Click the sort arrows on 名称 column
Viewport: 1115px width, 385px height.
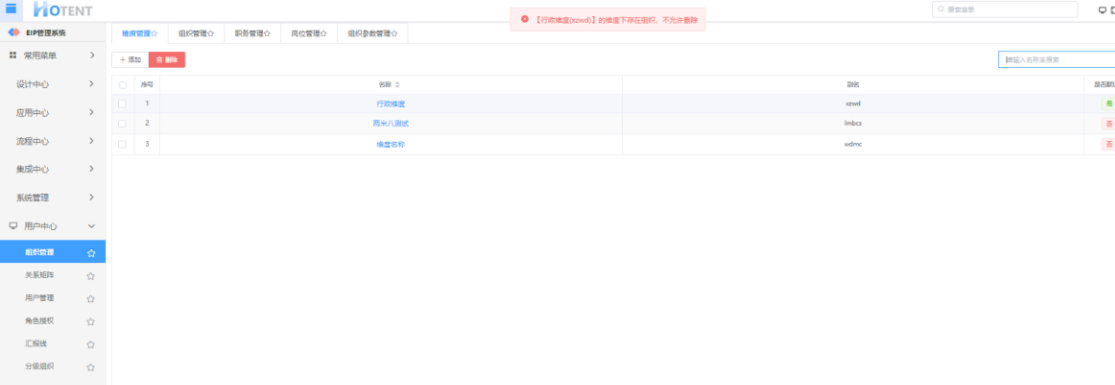tap(398, 85)
